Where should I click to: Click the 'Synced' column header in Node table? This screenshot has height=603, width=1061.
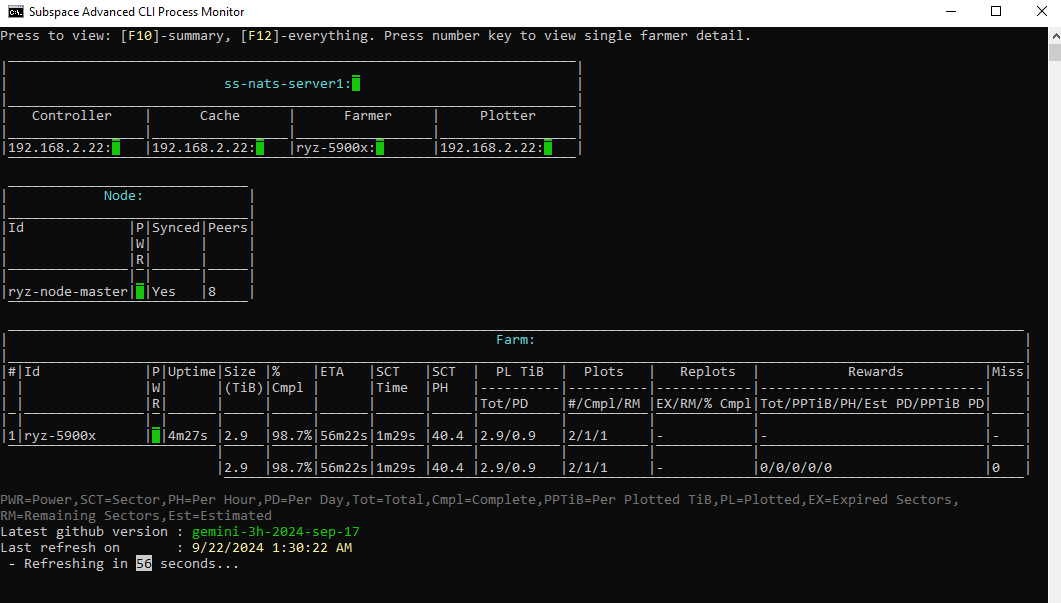point(176,228)
